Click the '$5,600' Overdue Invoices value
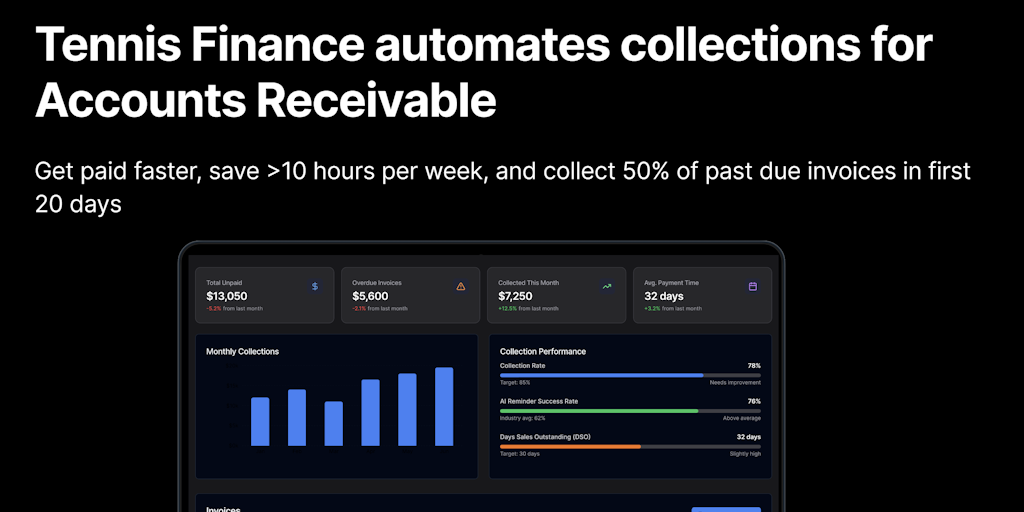 [370, 296]
